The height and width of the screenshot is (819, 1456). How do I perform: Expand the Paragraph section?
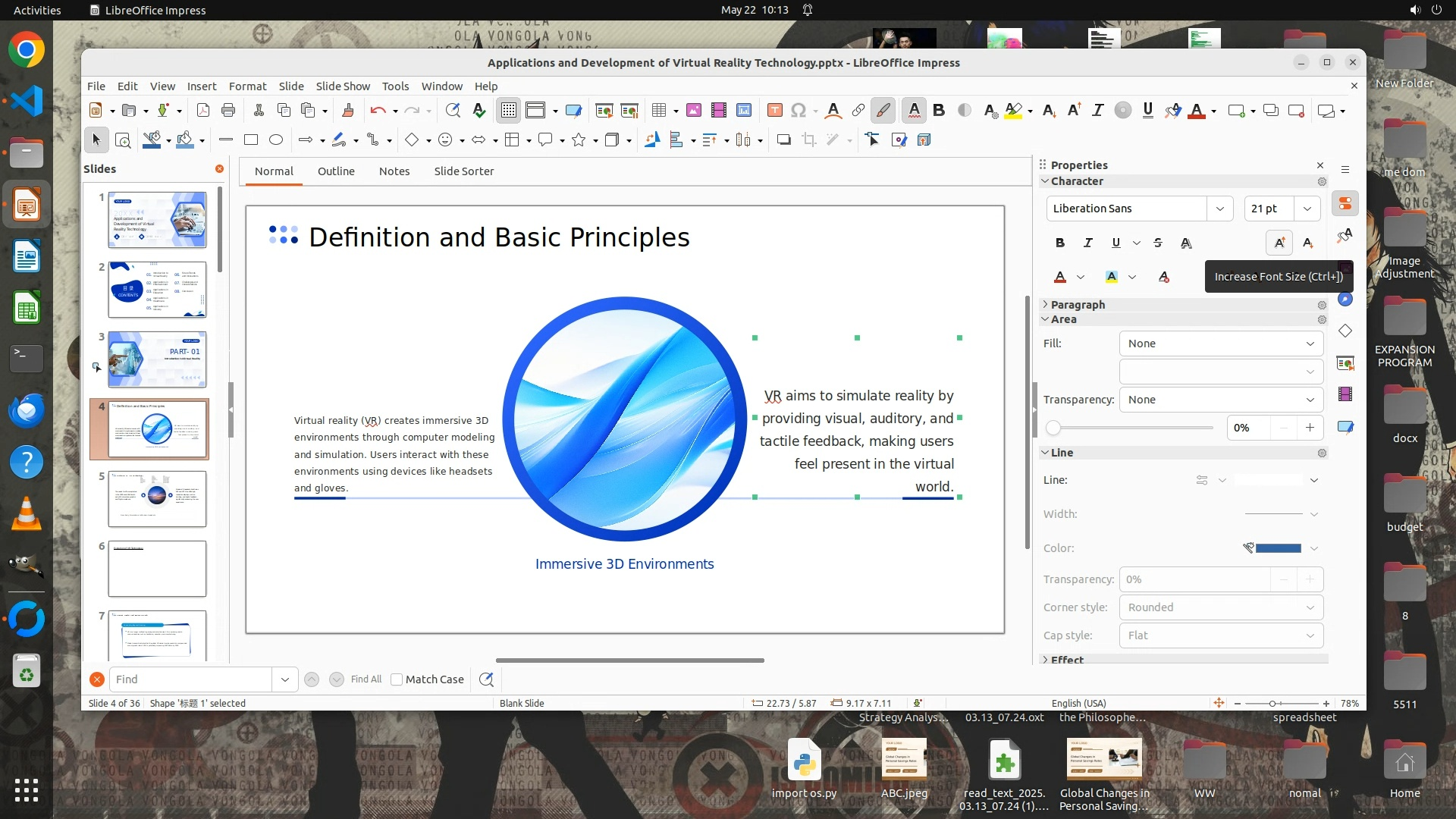tap(1078, 305)
